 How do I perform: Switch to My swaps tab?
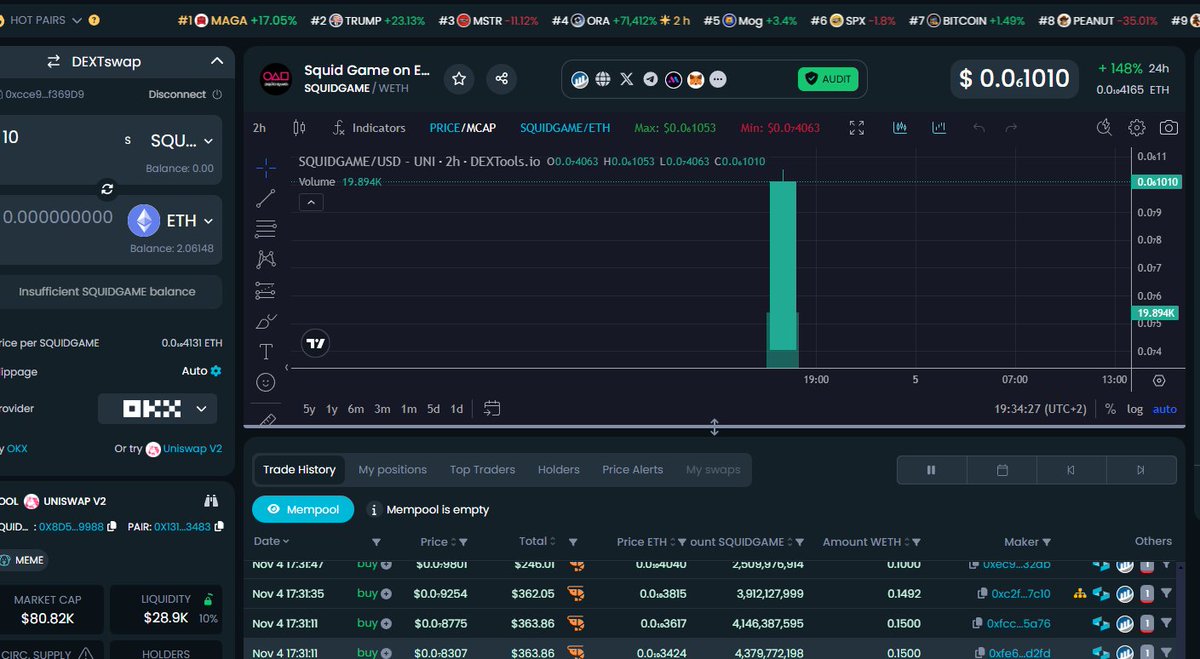tap(713, 469)
